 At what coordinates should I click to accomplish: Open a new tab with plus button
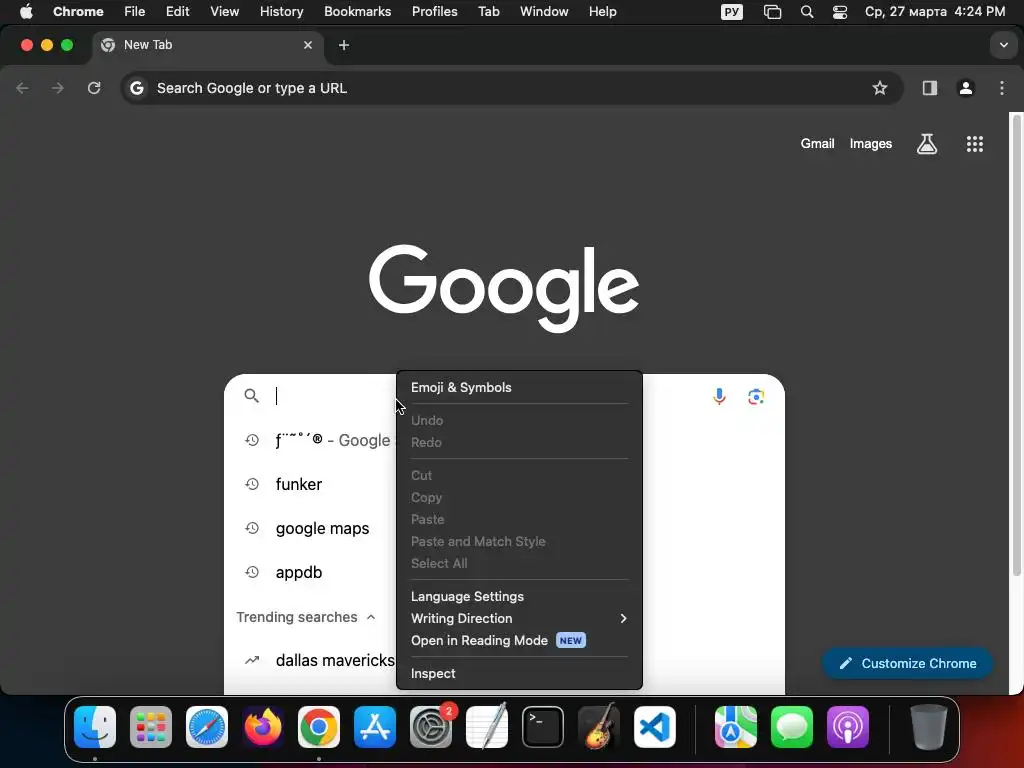pyautogui.click(x=344, y=45)
